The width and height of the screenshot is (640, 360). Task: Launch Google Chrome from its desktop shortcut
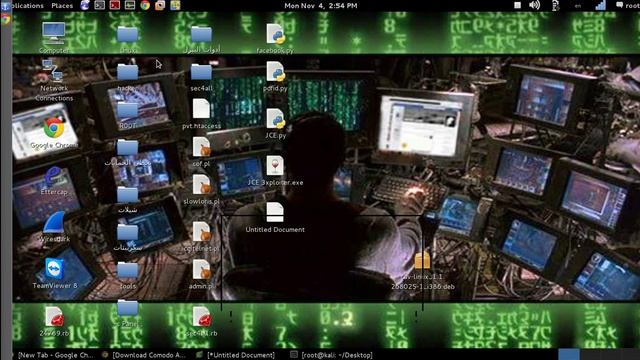(x=54, y=128)
